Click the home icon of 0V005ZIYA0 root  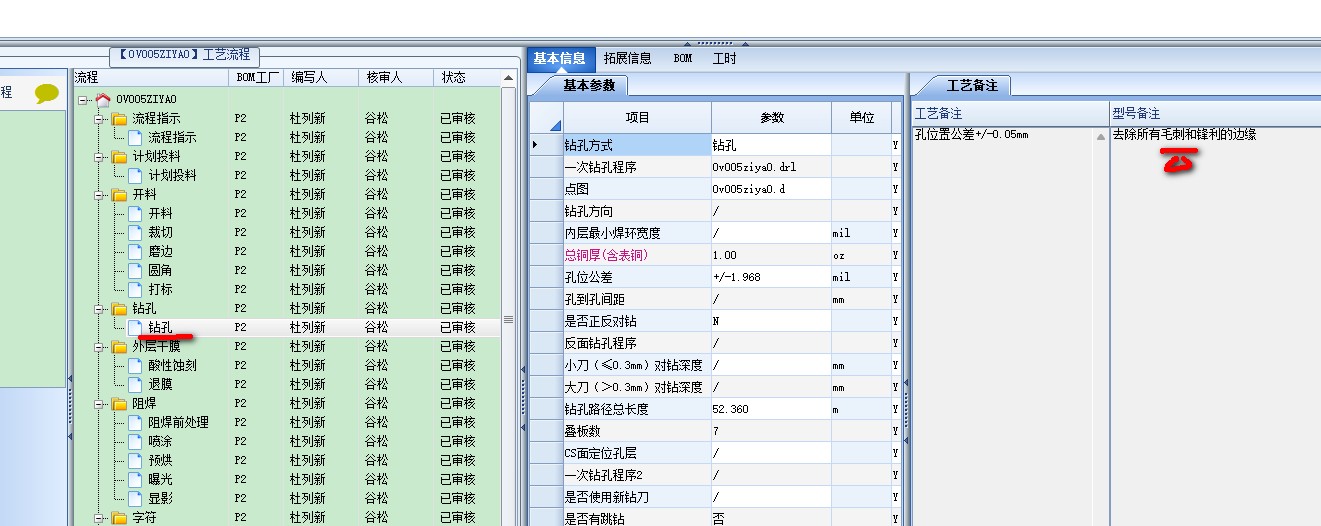pos(103,100)
